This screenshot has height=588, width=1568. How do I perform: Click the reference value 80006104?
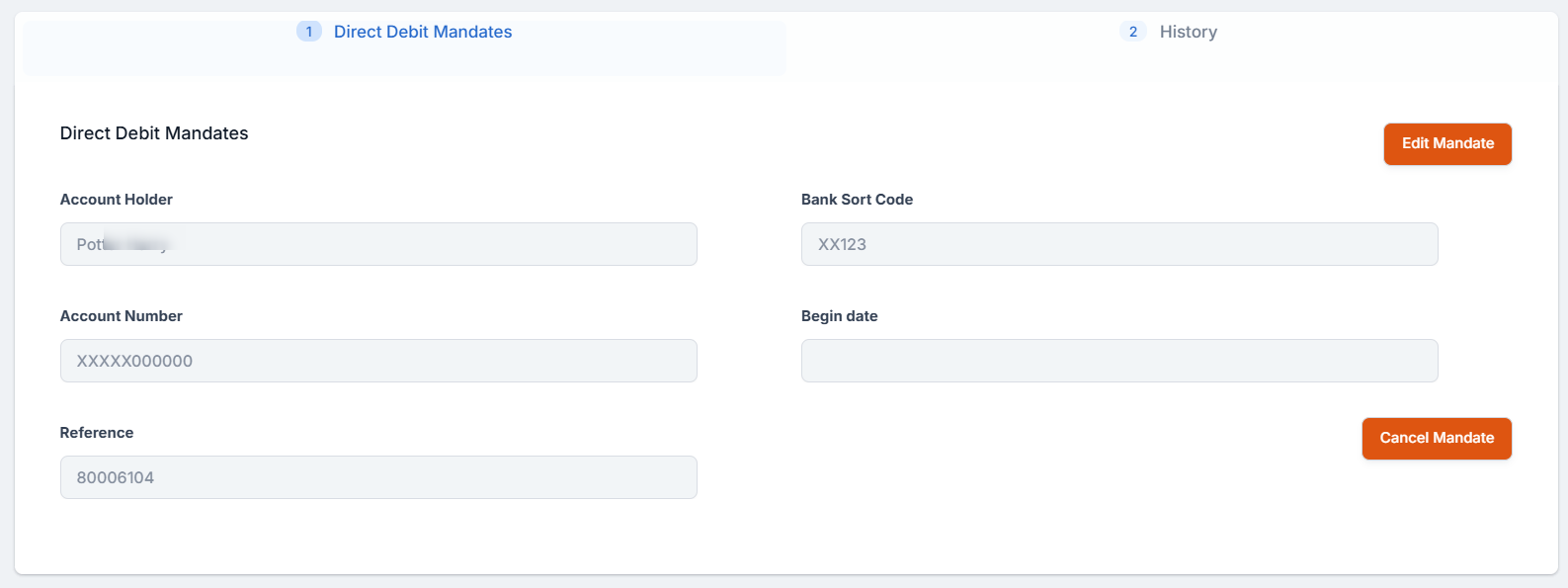tap(116, 477)
